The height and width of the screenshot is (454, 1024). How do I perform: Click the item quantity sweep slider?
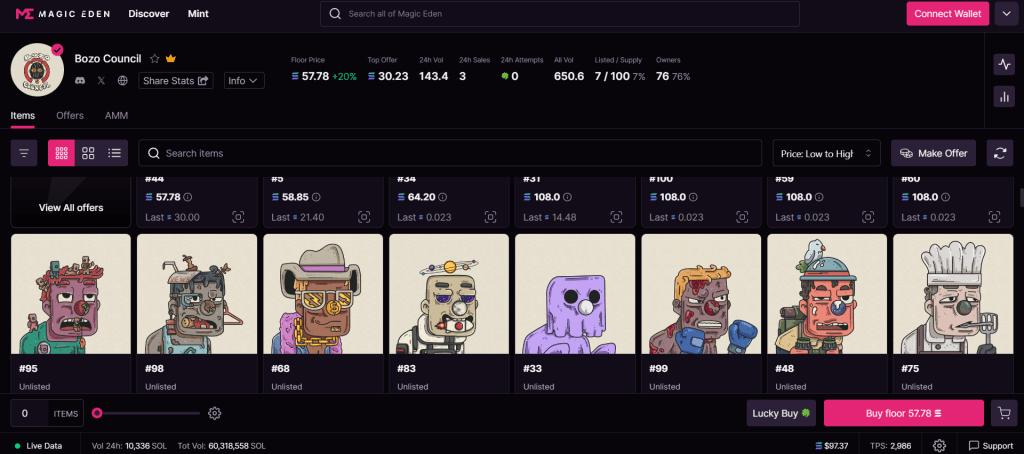[148, 413]
